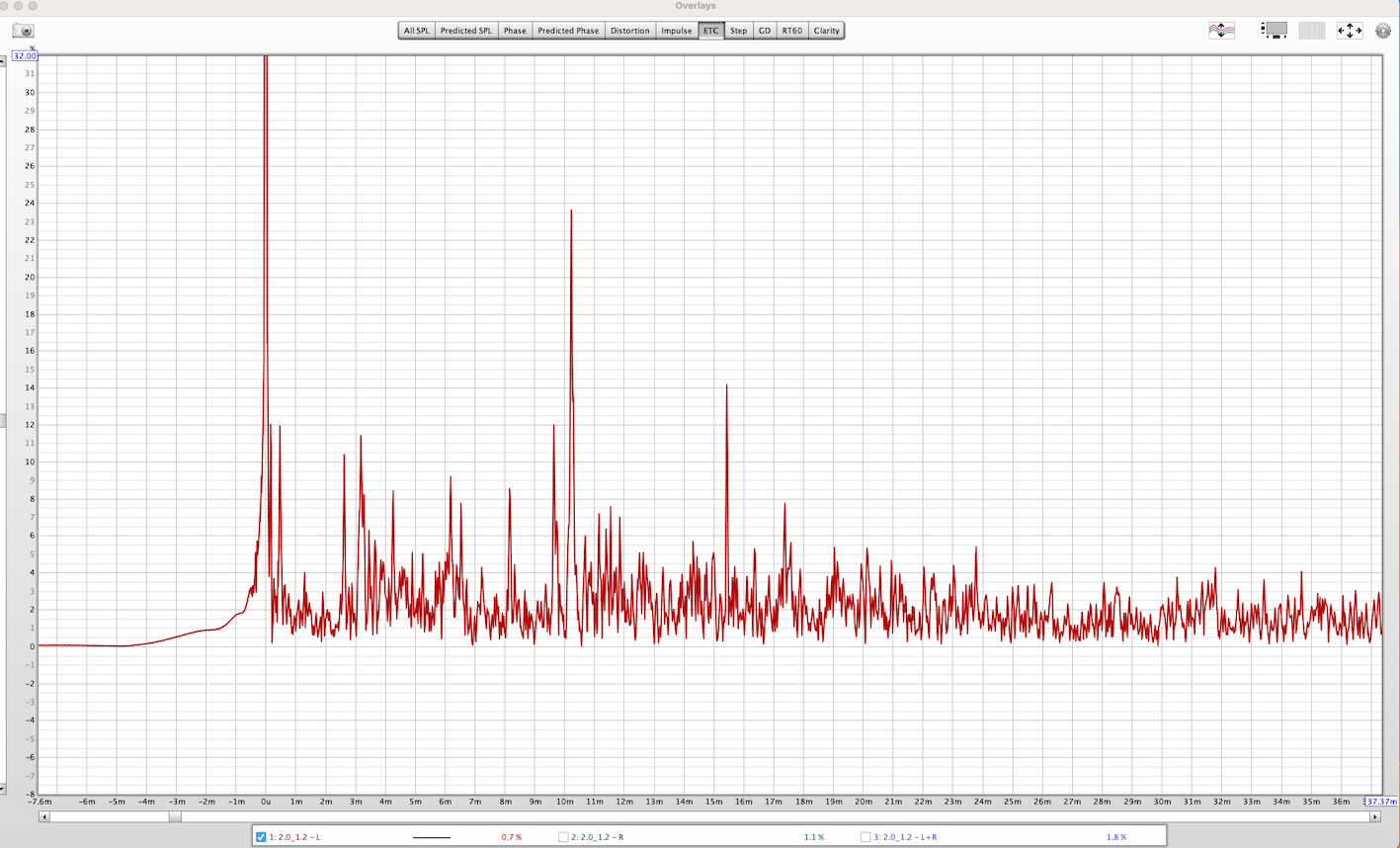Select the Impulse tab
The width and height of the screenshot is (1400, 848).
click(x=677, y=31)
